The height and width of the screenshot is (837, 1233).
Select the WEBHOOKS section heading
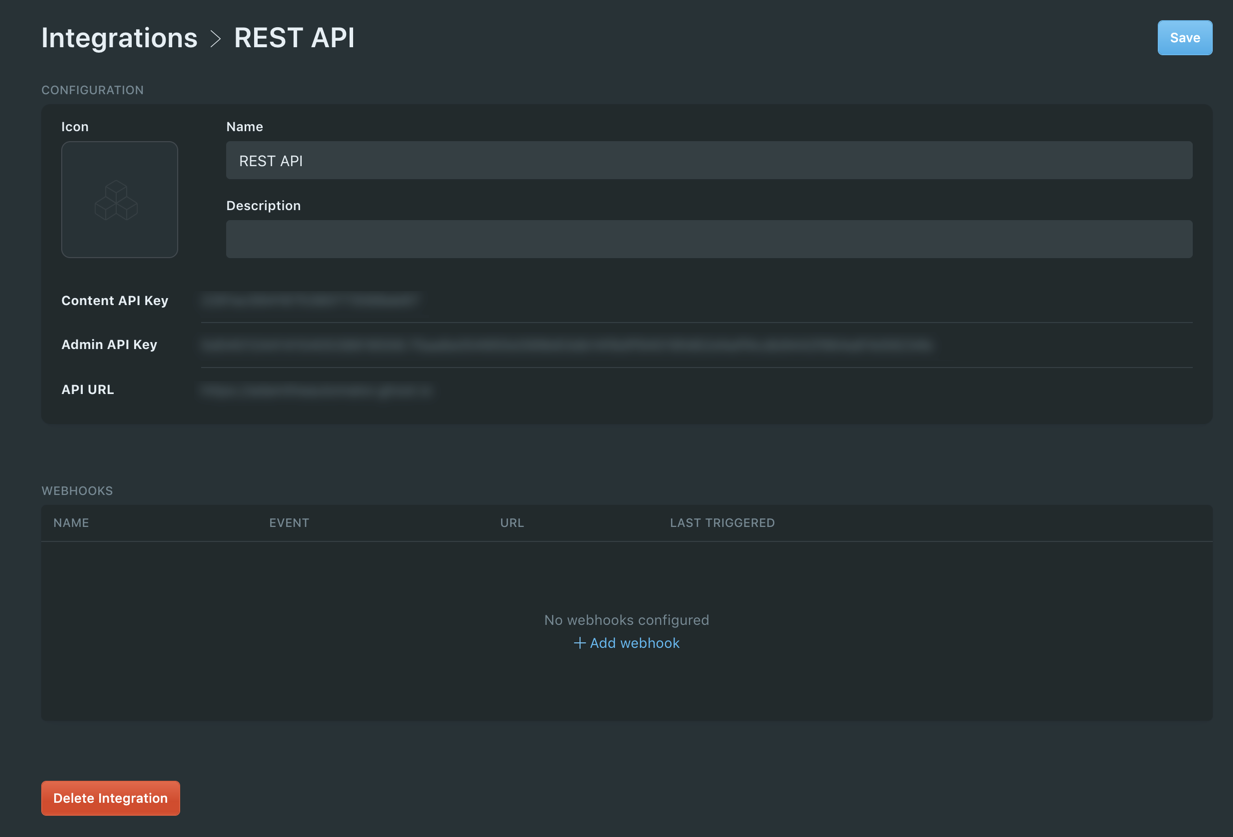click(77, 491)
